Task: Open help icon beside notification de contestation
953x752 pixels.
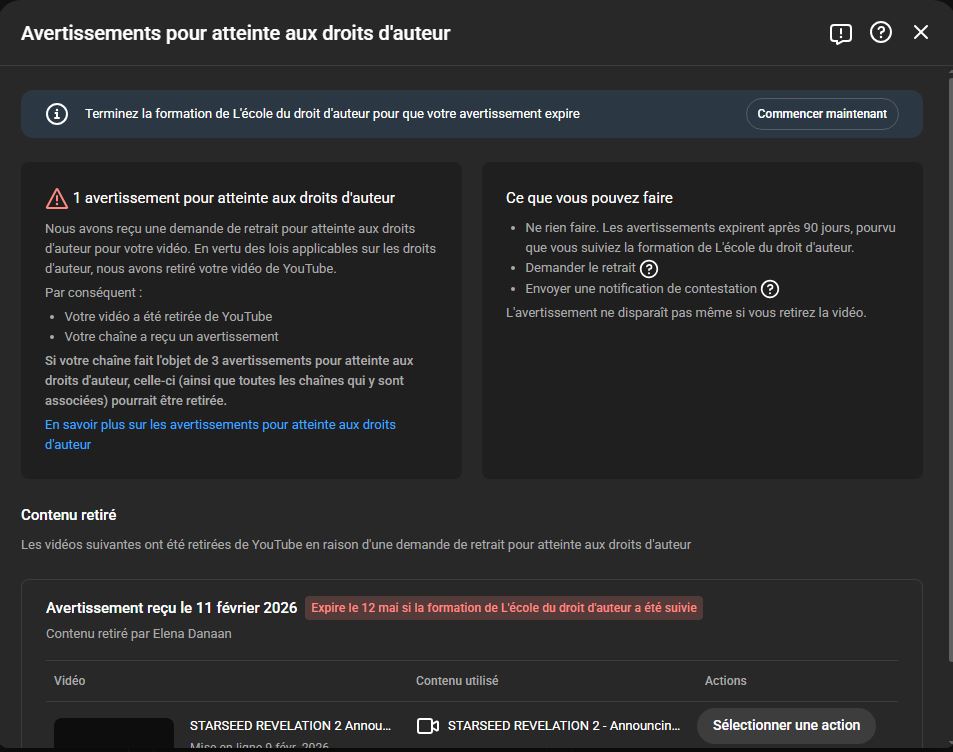Action: [770, 289]
